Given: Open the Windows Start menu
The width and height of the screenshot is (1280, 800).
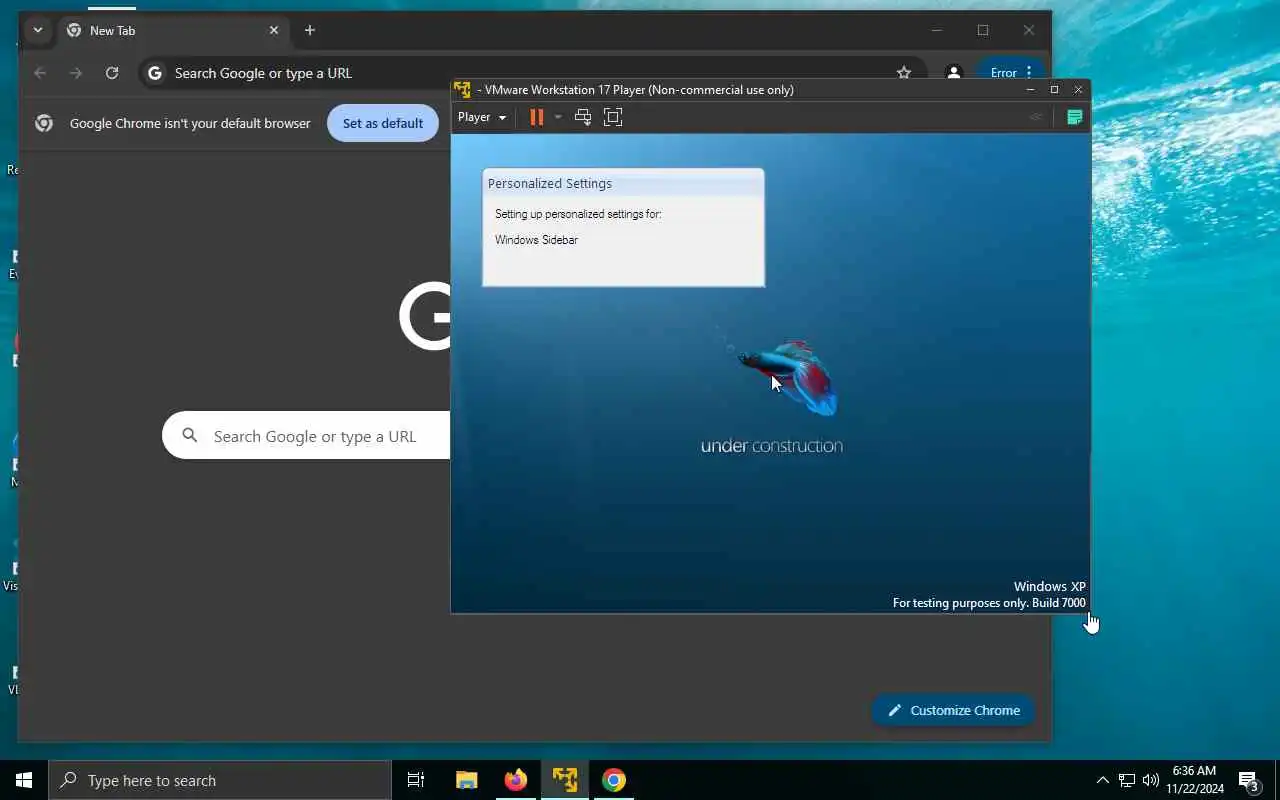Looking at the screenshot, I should click(24, 780).
